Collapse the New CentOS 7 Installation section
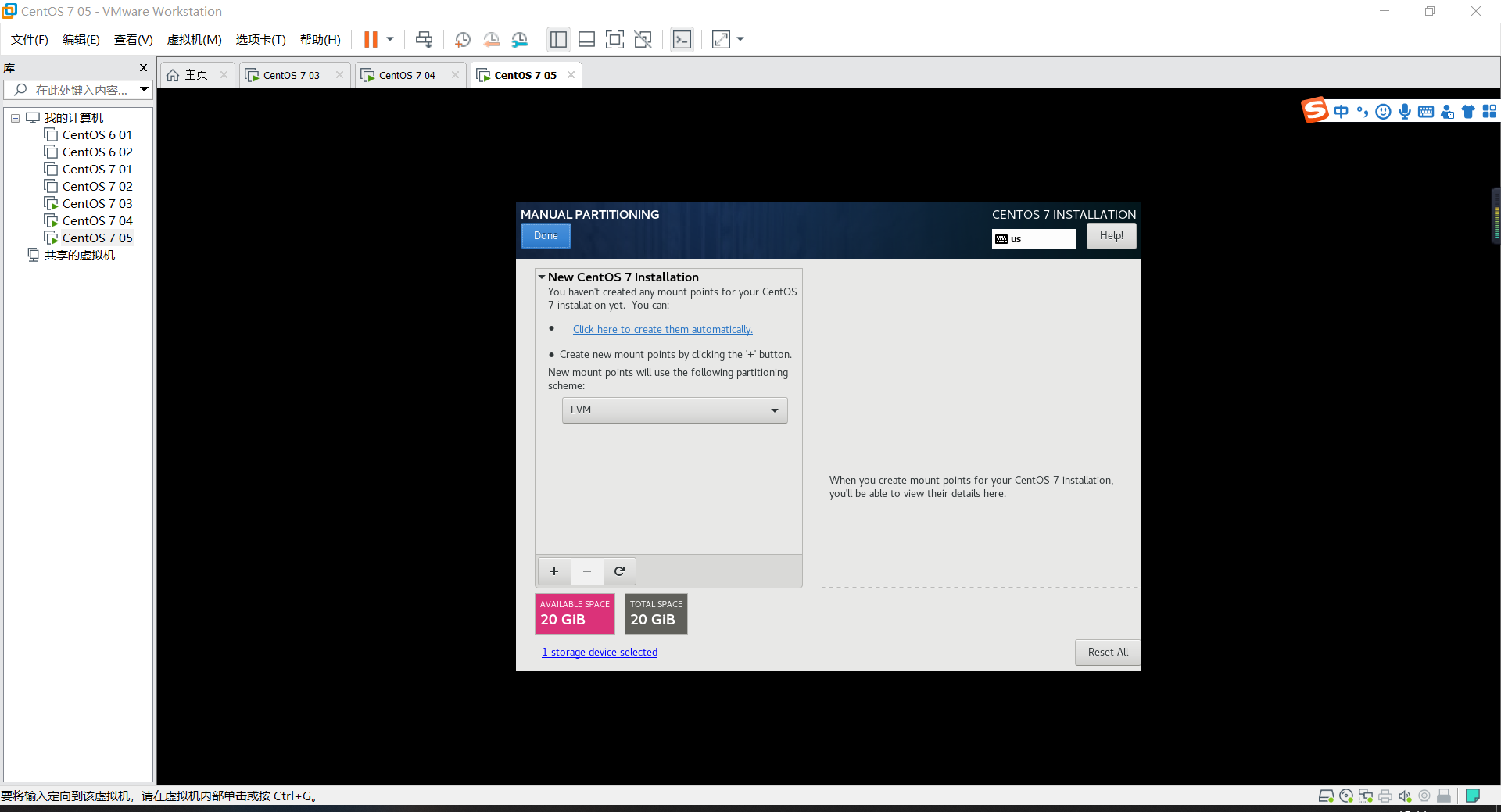Viewport: 1501px width, 812px height. [541, 277]
